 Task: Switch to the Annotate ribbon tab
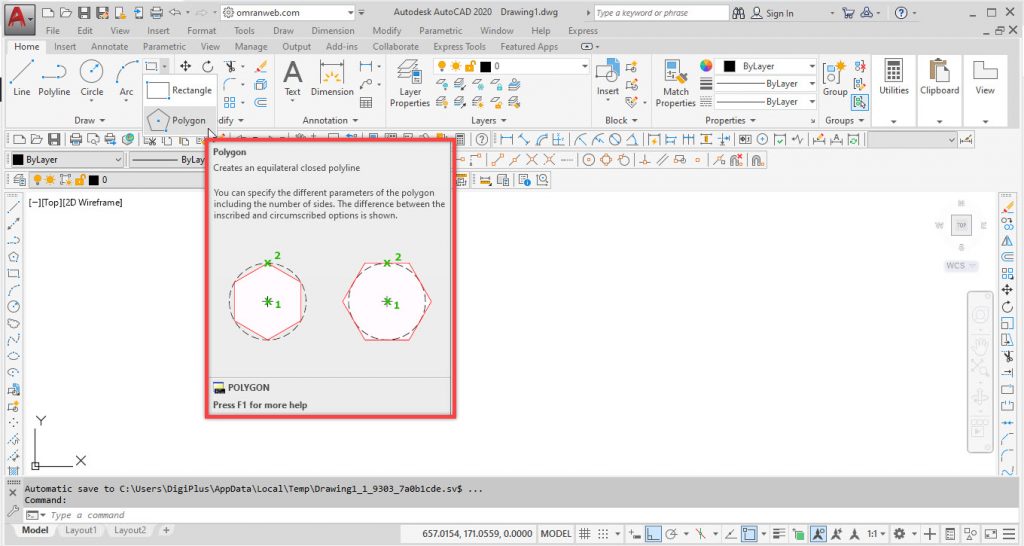(x=109, y=47)
